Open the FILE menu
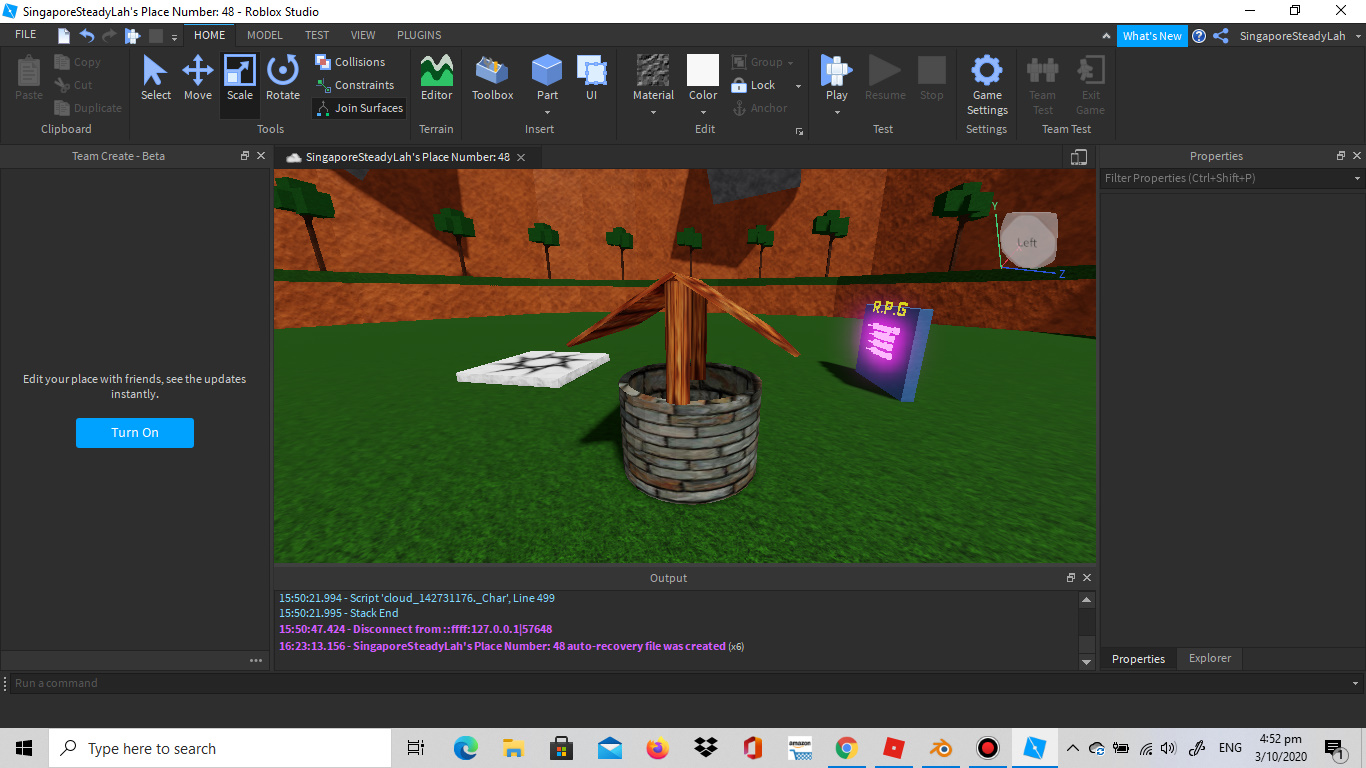The width and height of the screenshot is (1366, 768). 25,35
